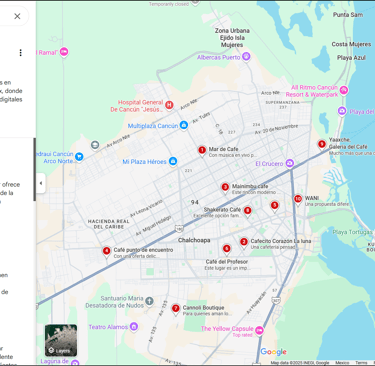Click the Punta Sam map label
Screen dimensions: 375x366
[x=348, y=15]
